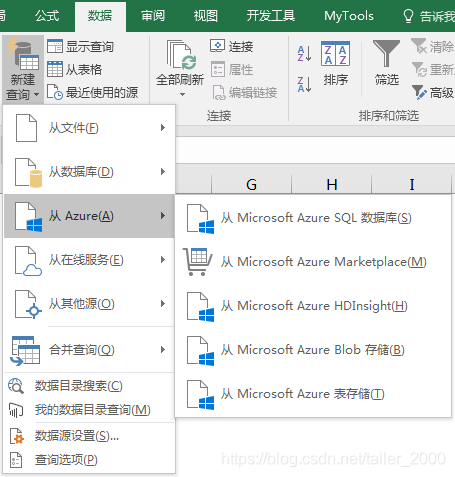Click the 数据源设置 gear document icon
The width and height of the screenshot is (455, 477).
[x=16, y=436]
